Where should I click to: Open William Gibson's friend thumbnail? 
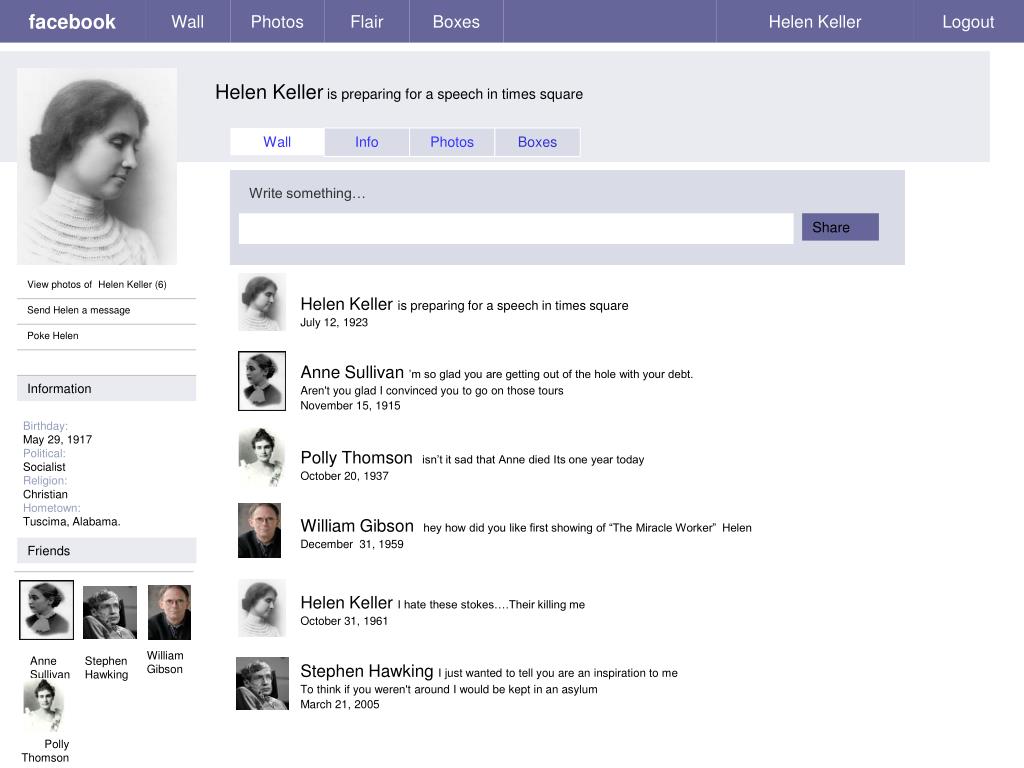pyautogui.click(x=169, y=613)
